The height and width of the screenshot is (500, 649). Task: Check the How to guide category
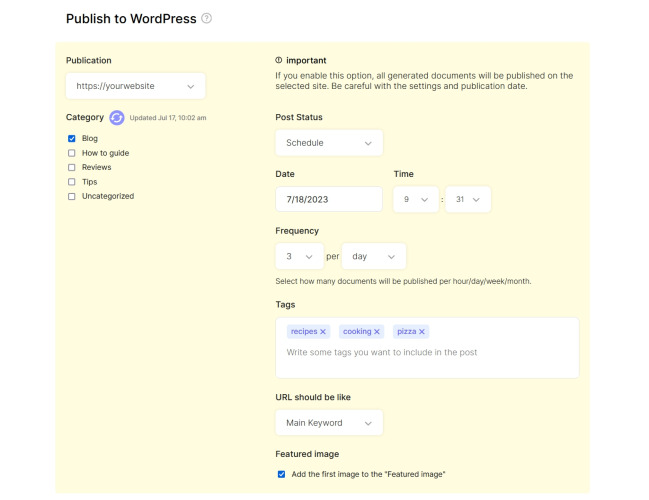click(72, 153)
